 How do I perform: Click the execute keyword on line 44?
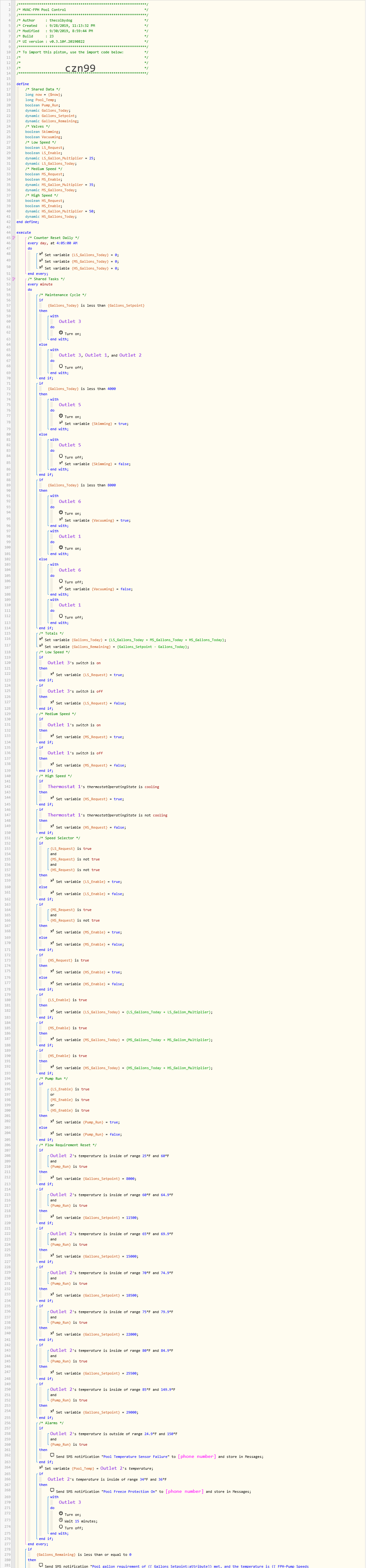click(x=24, y=232)
